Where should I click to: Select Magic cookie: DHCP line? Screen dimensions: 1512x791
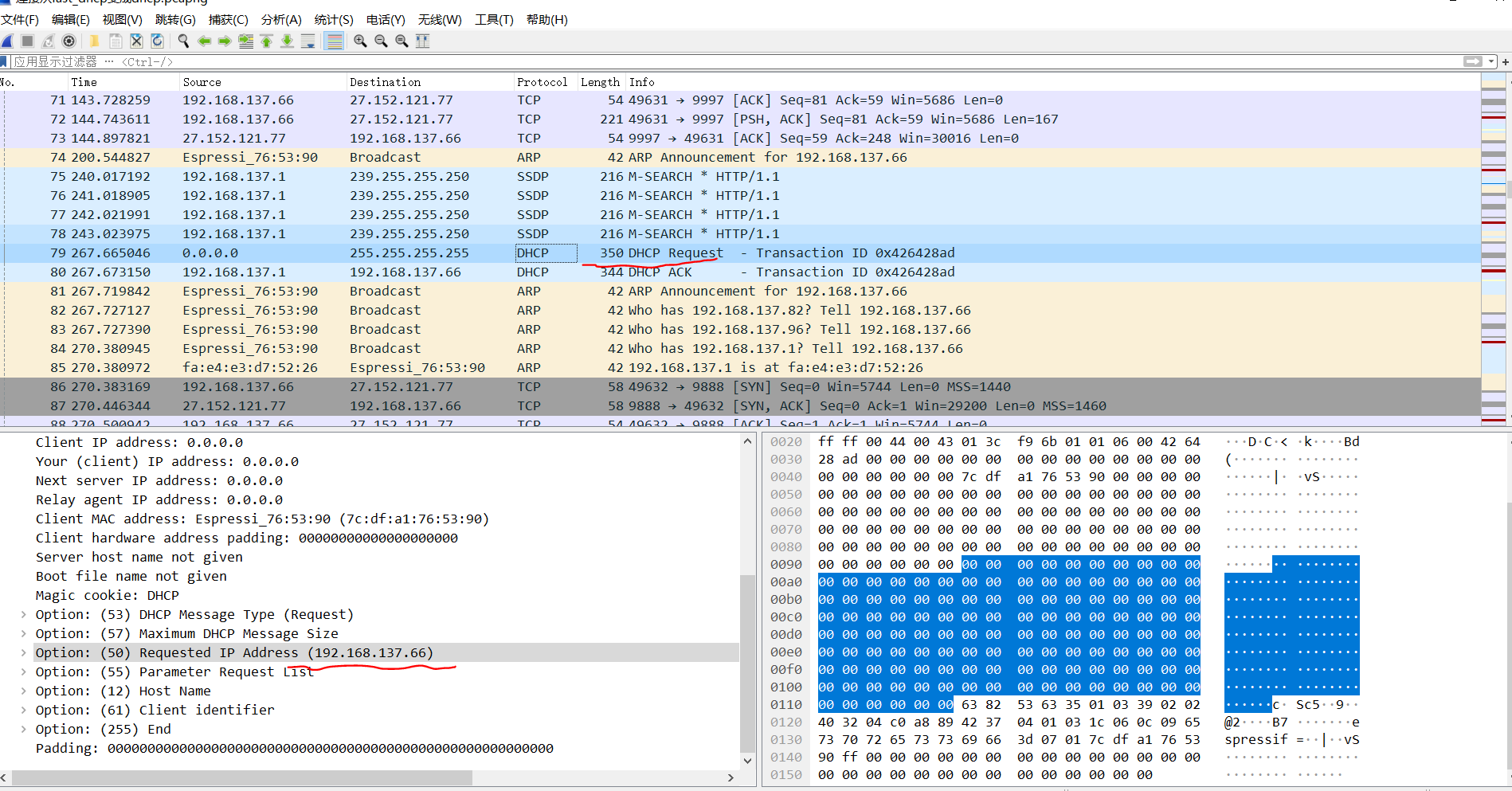point(107,595)
